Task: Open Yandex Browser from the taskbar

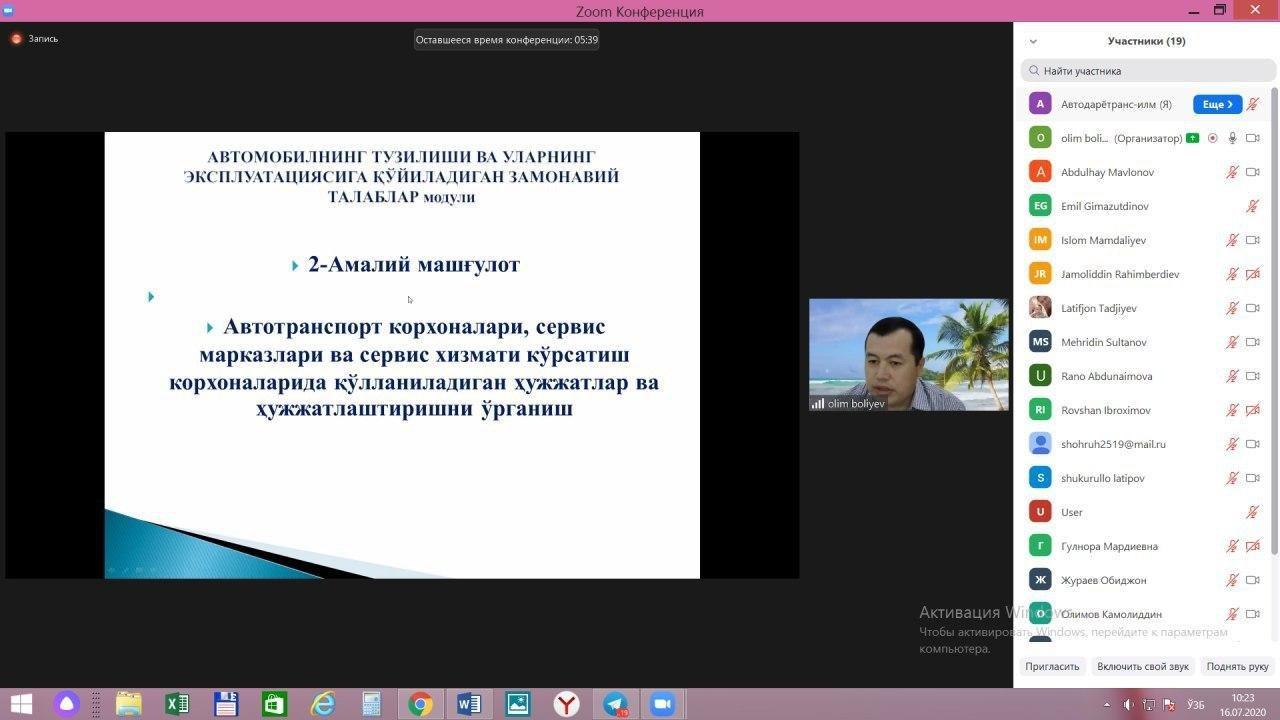Action: pos(566,704)
